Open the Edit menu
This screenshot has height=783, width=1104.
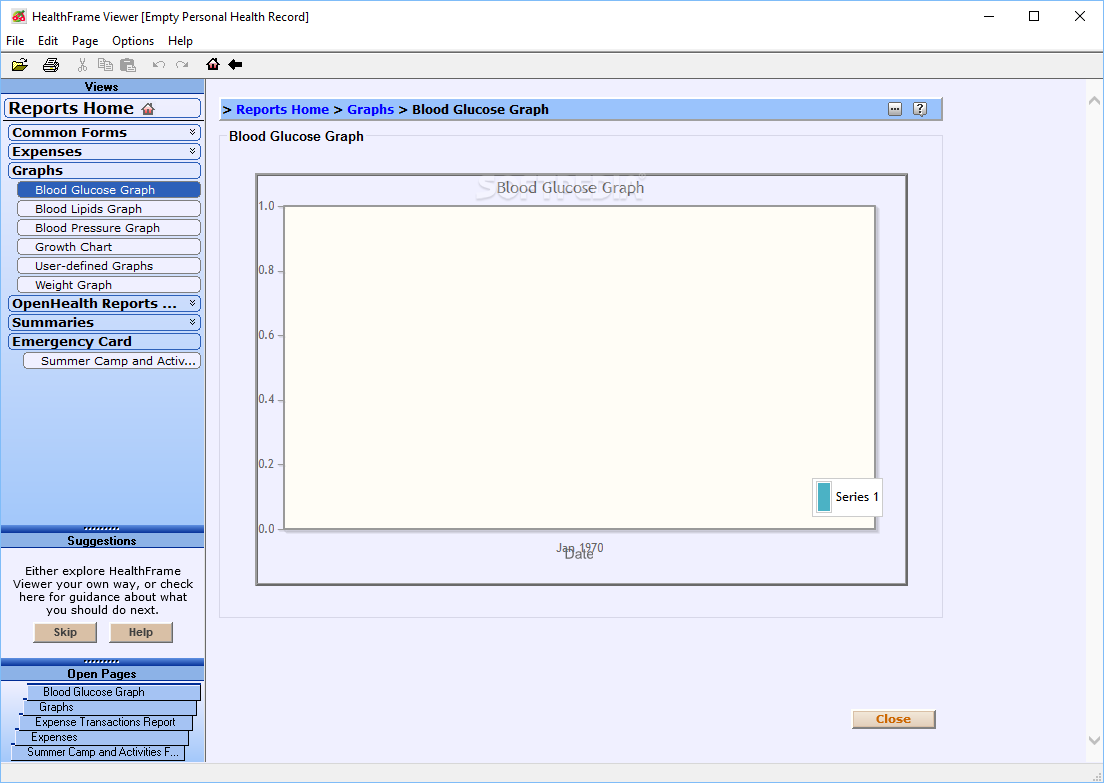48,41
